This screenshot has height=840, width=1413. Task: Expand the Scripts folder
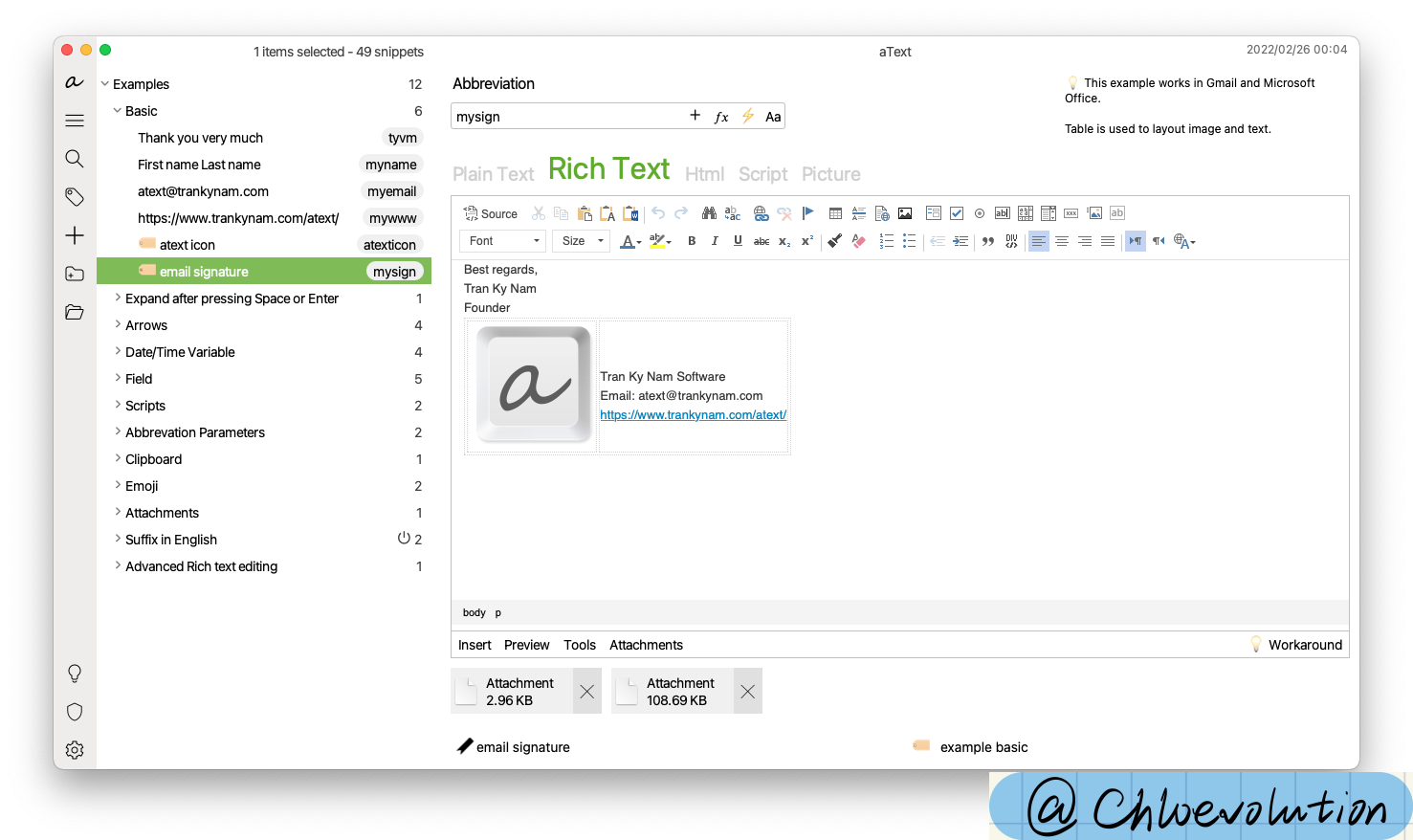click(x=118, y=406)
